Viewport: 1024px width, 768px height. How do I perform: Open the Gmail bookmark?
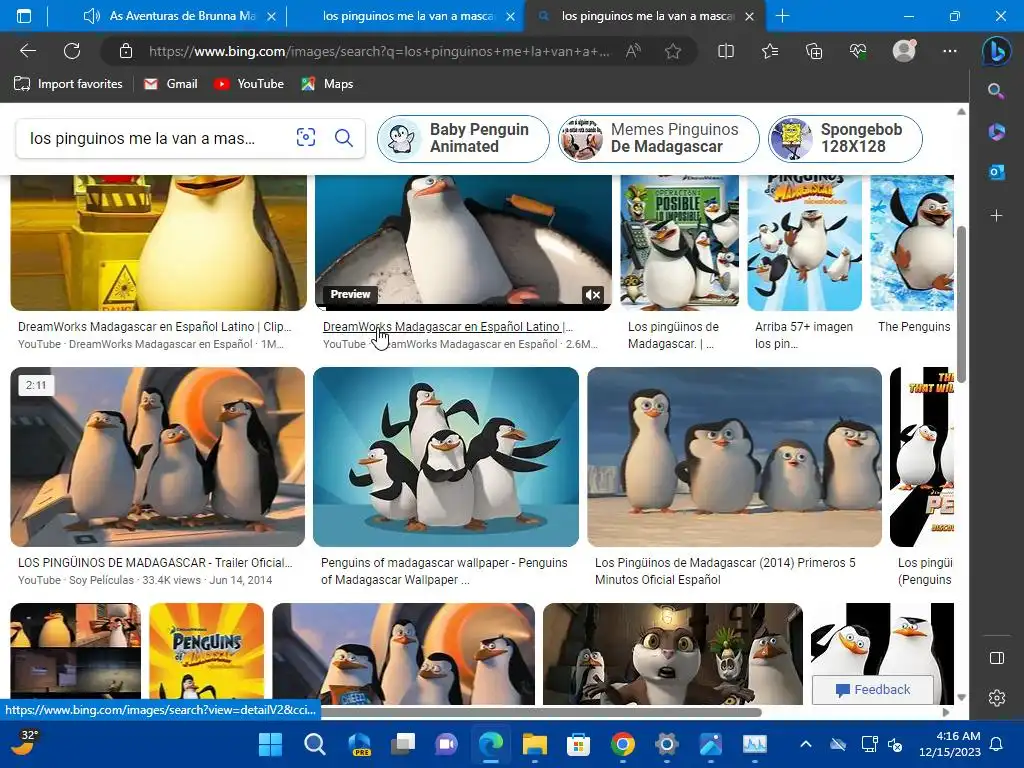(x=171, y=84)
